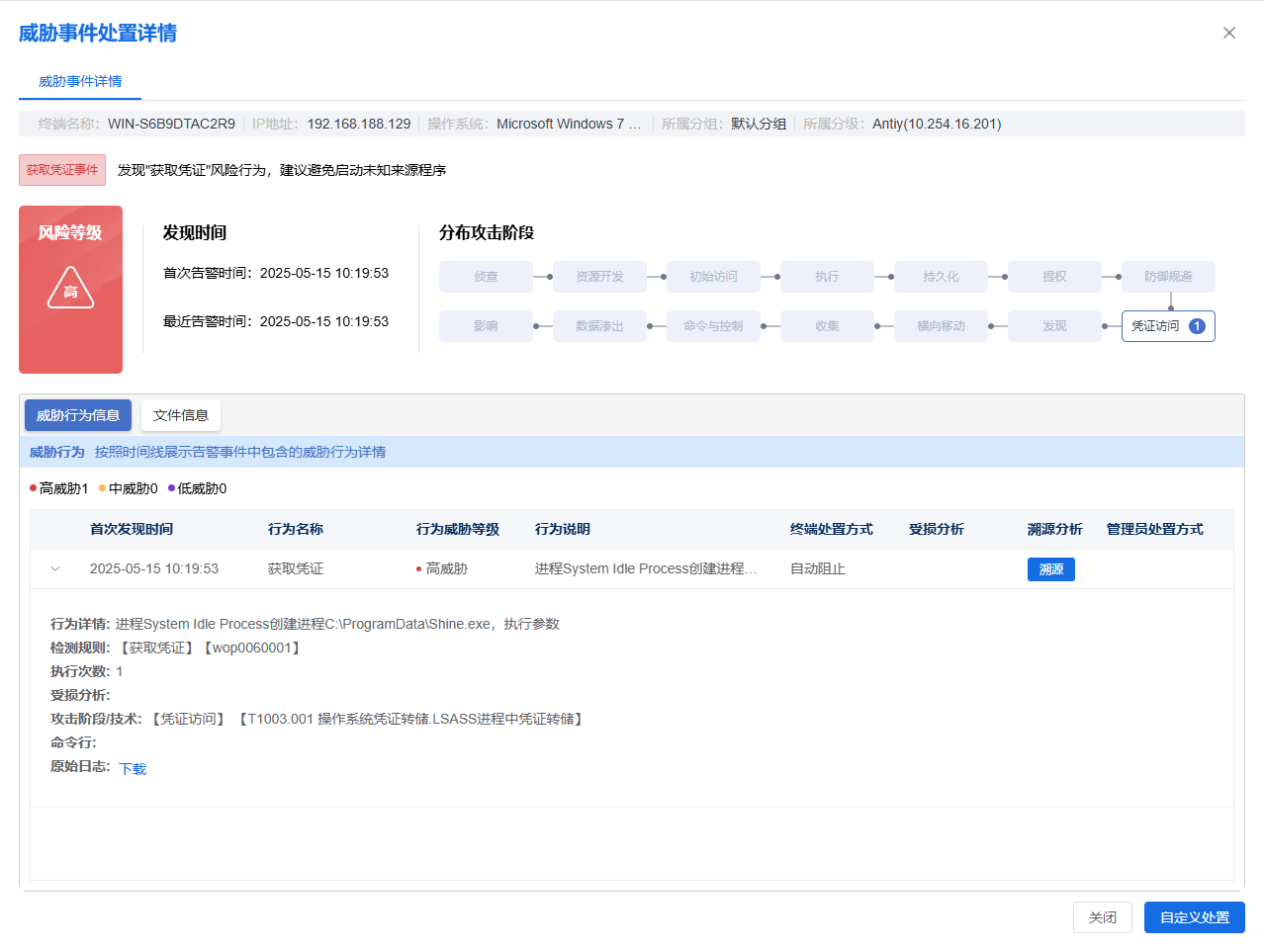This screenshot has height=952, width=1264.
Task: Click the 行为威胁等级 column header
Action: point(457,529)
